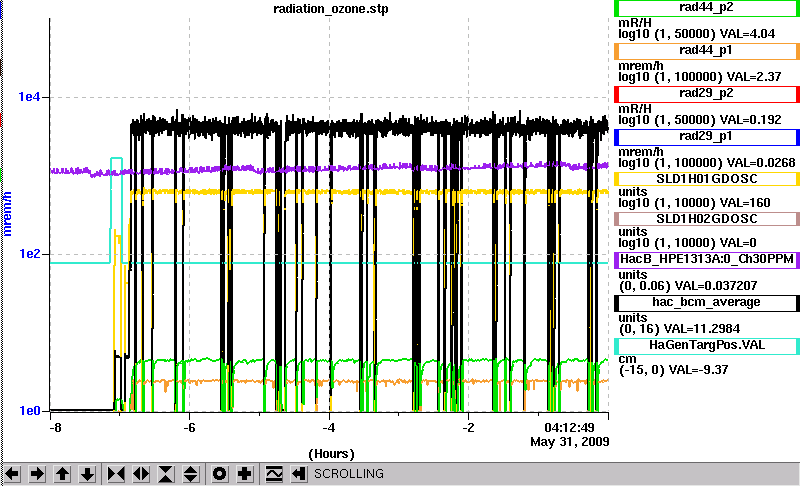Click the 1e4 y-axis label
The height and width of the screenshot is (486, 800).
click(29, 96)
